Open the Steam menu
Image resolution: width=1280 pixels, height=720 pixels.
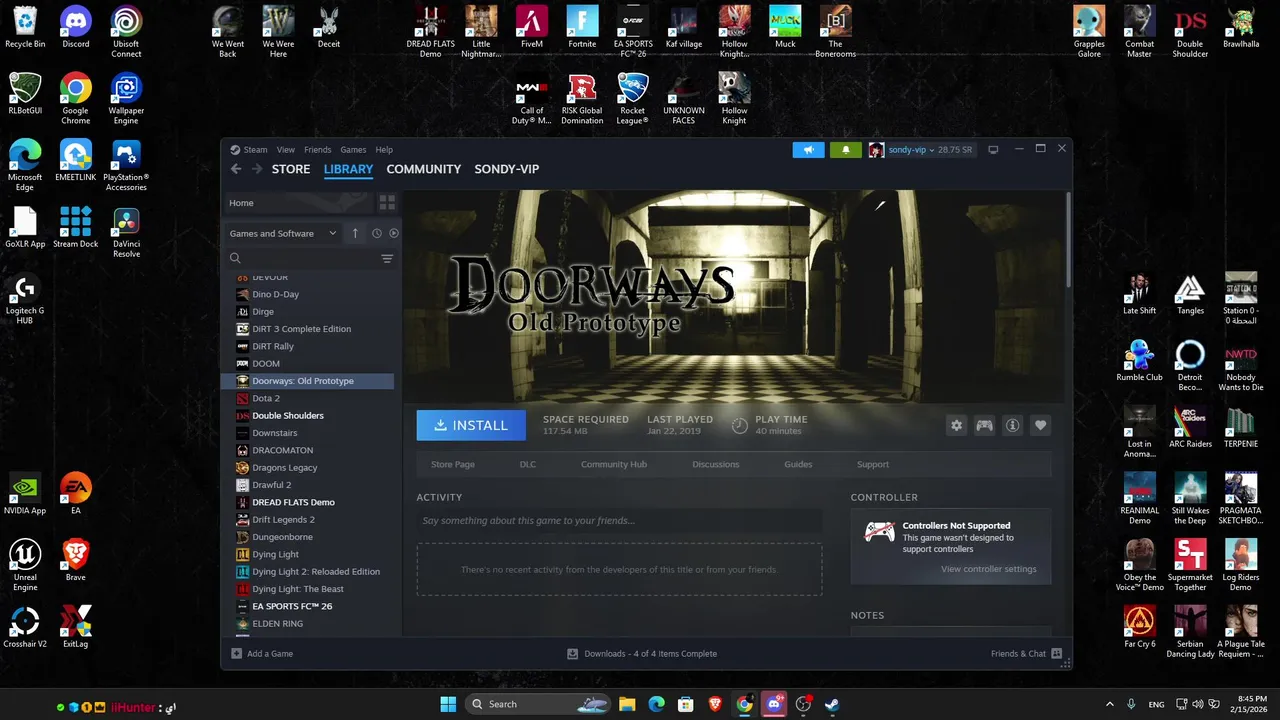click(x=255, y=150)
